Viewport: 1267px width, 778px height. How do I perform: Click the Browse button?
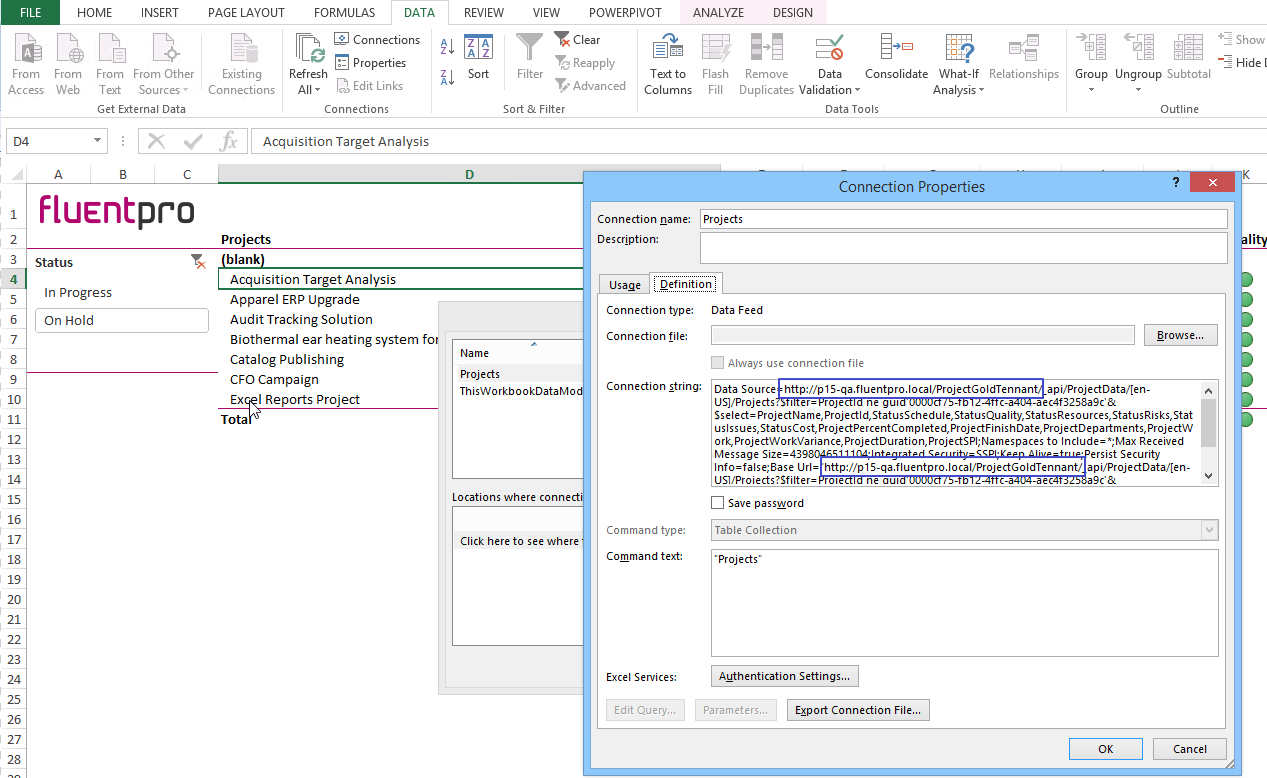tap(1180, 335)
